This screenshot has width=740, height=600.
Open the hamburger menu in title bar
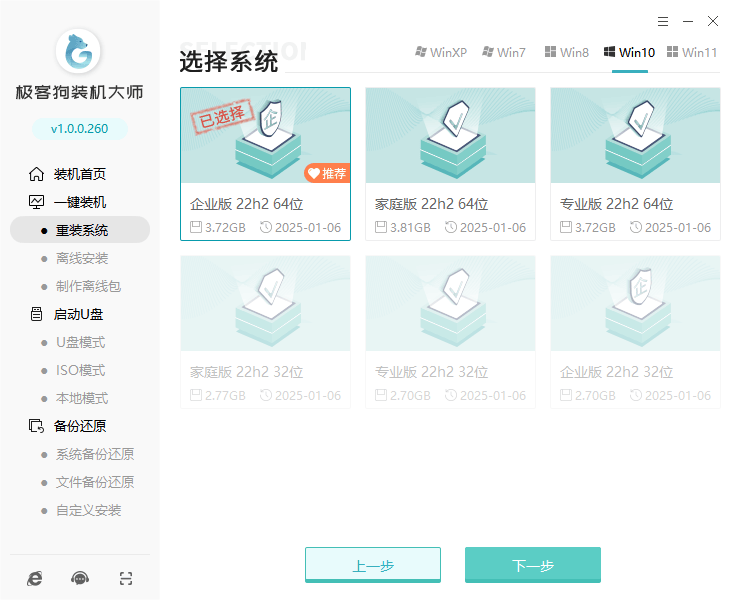[663, 21]
